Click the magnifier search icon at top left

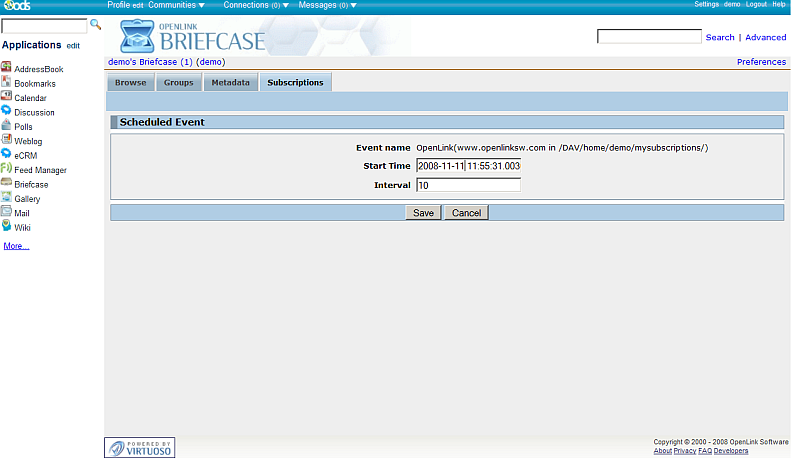(96, 24)
